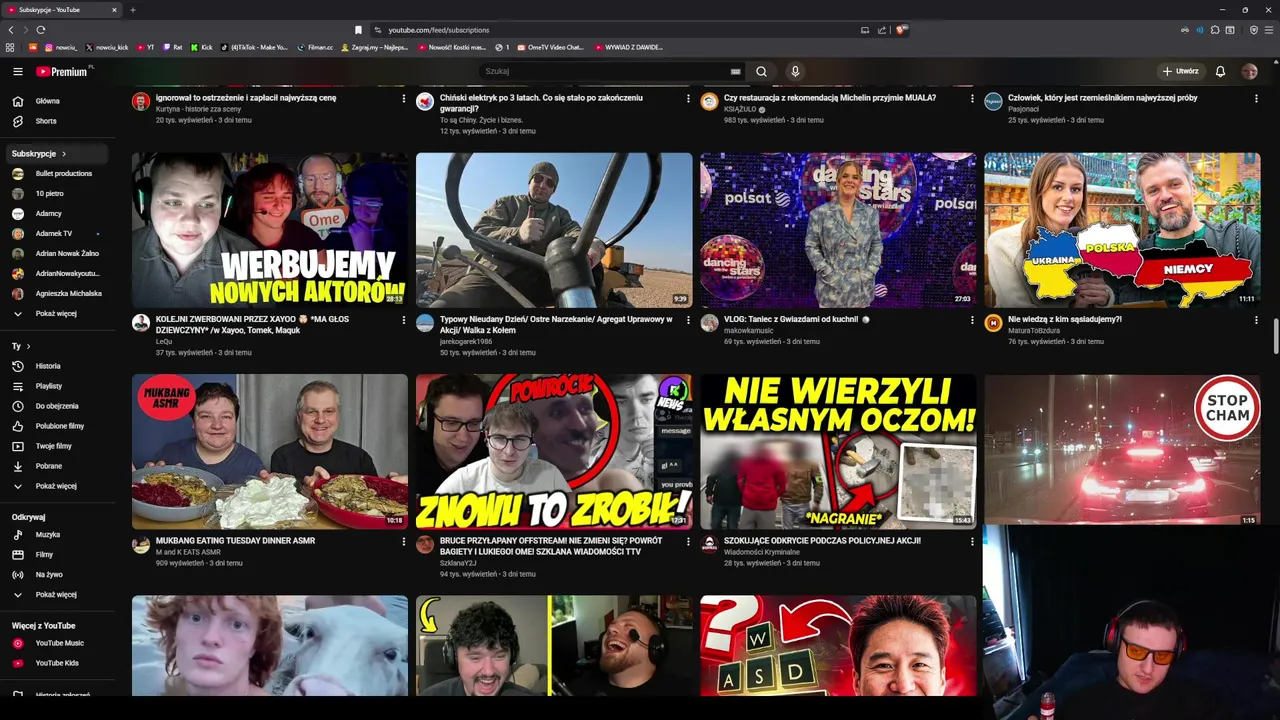Browse Filmy under Odkrywaj
Screen dimensions: 1280x720
(56, 555)
